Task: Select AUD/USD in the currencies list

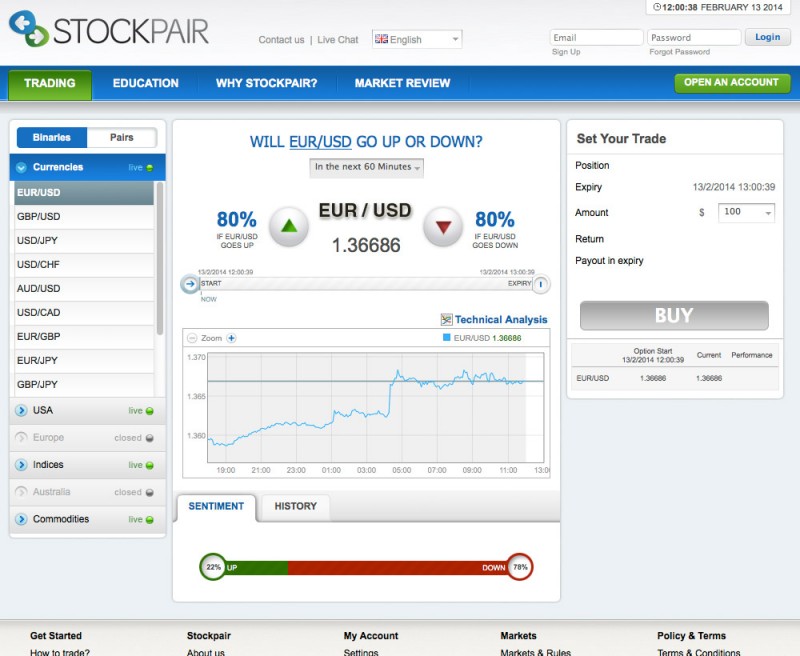Action: pyautogui.click(x=84, y=288)
